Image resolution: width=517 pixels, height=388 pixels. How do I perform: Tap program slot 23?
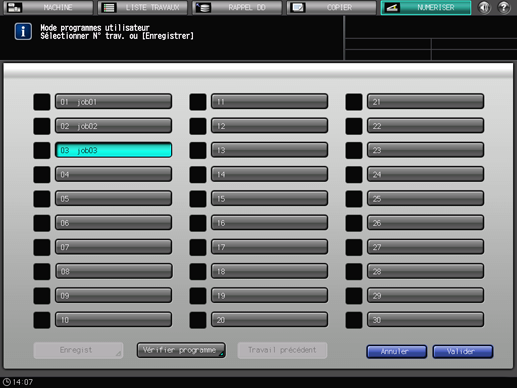425,150
